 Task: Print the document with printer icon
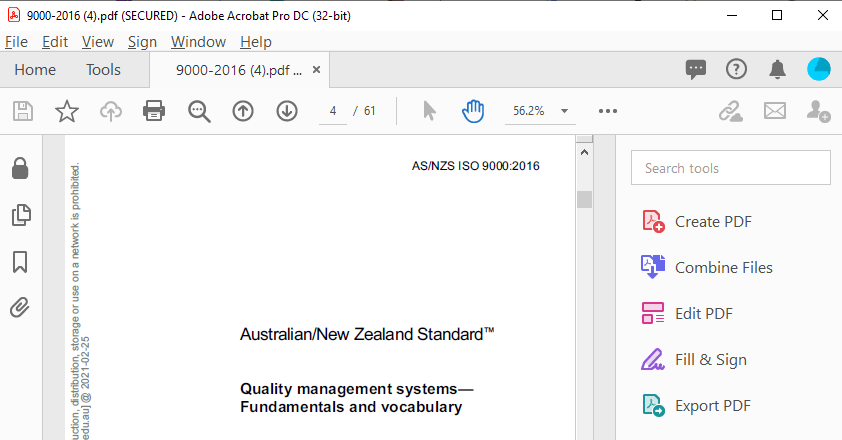(154, 111)
